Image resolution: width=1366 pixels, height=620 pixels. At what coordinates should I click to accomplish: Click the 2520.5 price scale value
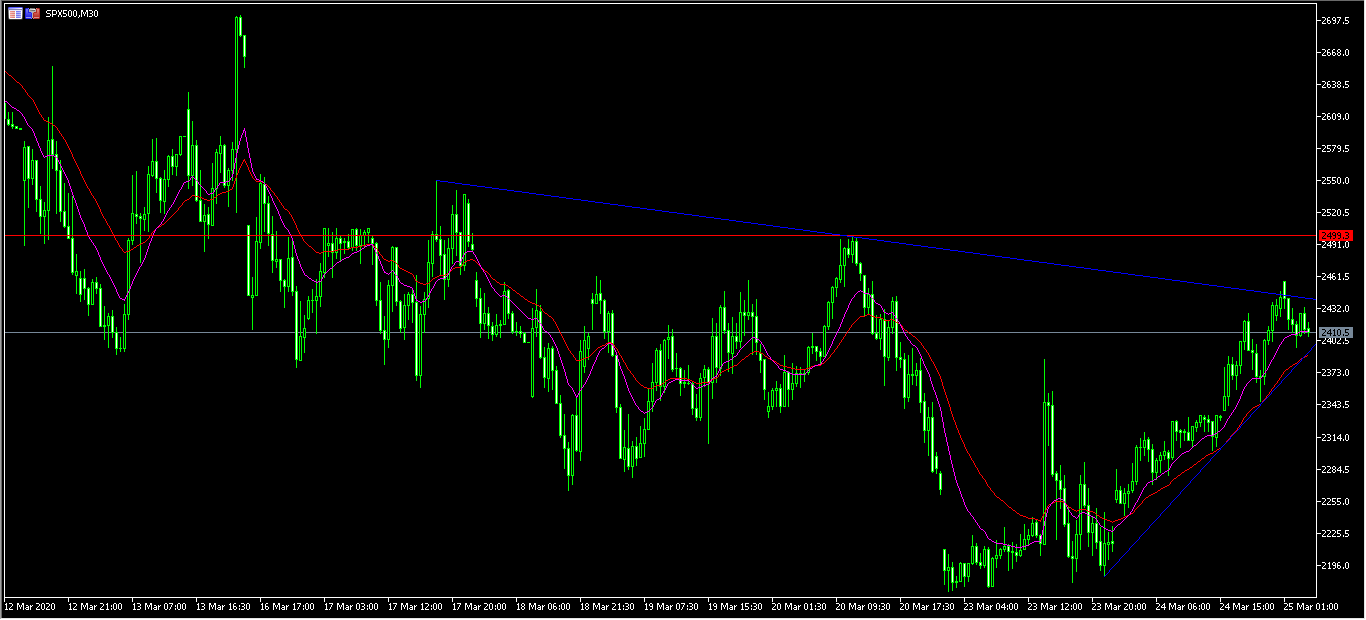[1336, 212]
